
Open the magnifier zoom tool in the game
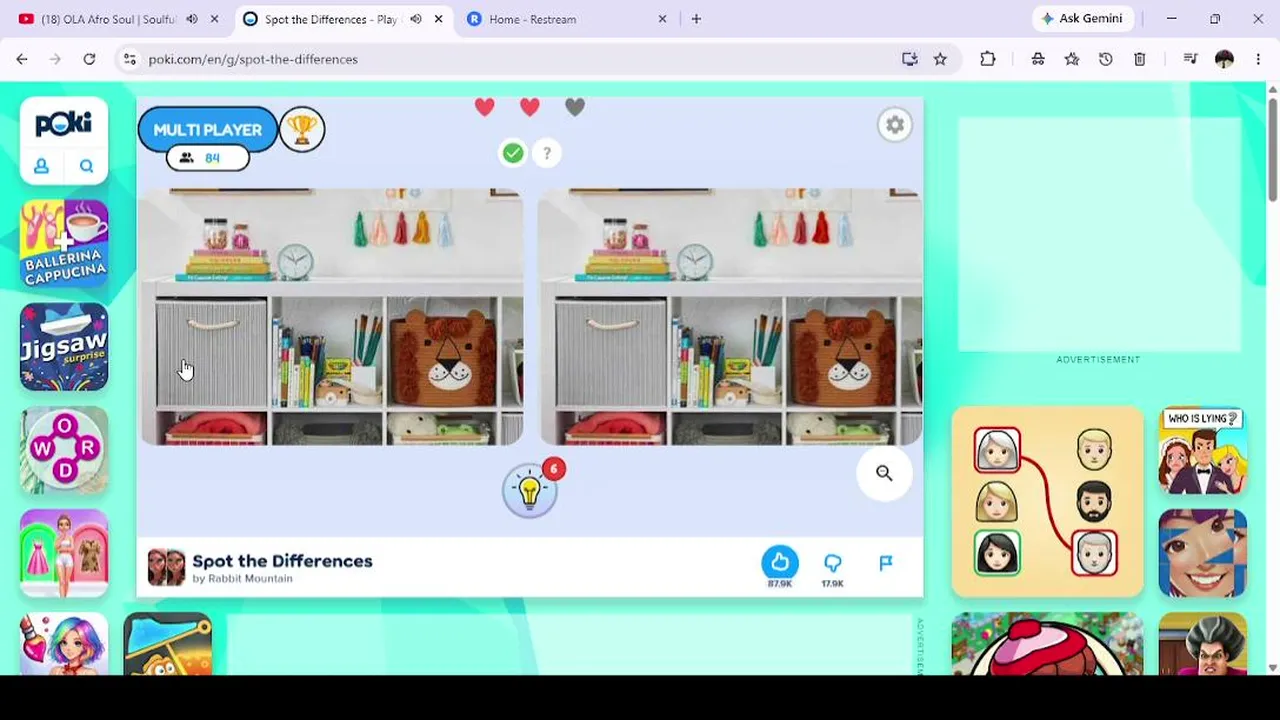coord(884,473)
